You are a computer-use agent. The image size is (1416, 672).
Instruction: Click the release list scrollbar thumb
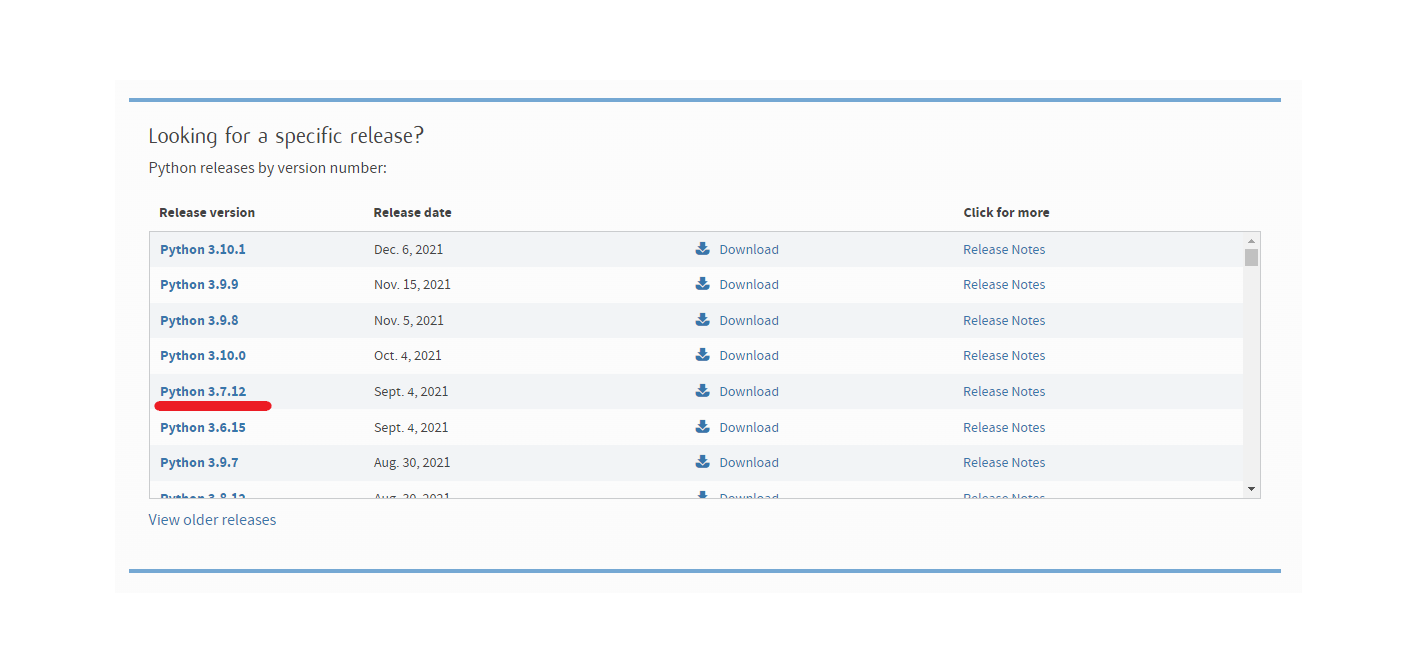tap(1251, 257)
